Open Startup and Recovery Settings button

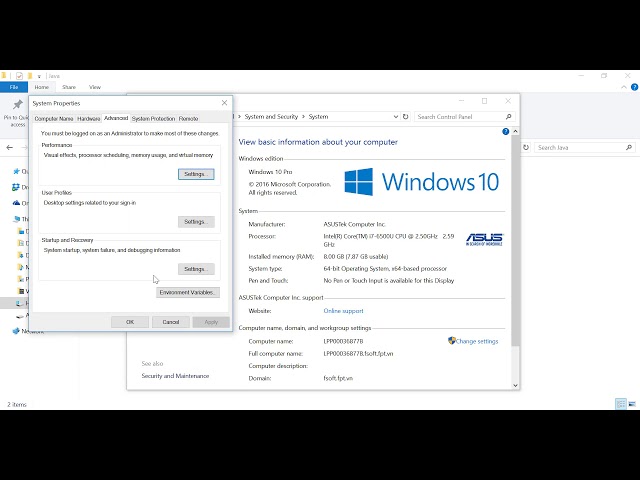(196, 269)
